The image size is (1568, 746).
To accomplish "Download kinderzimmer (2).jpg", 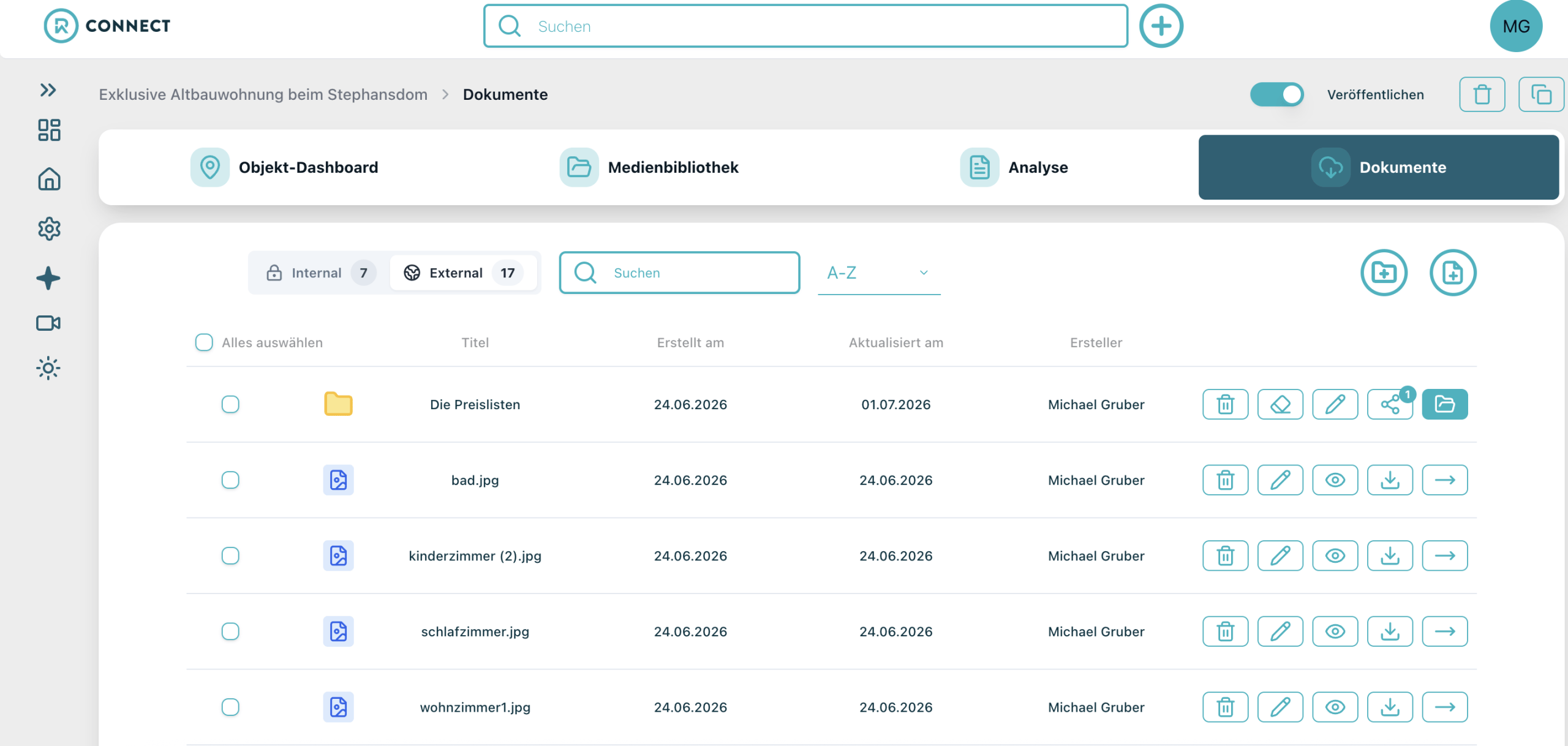I will click(x=1390, y=556).
